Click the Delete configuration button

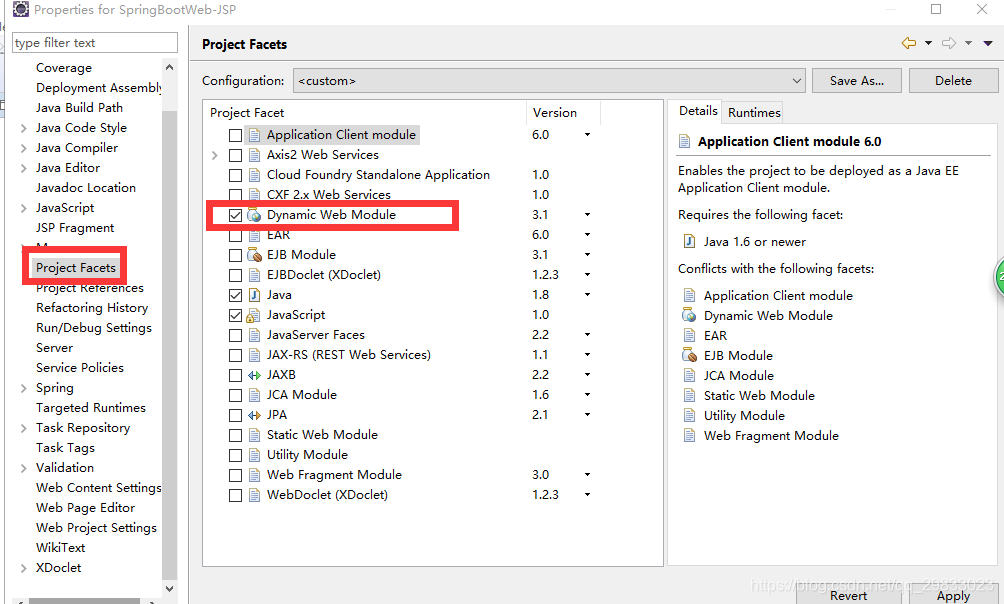pyautogui.click(x=953, y=81)
